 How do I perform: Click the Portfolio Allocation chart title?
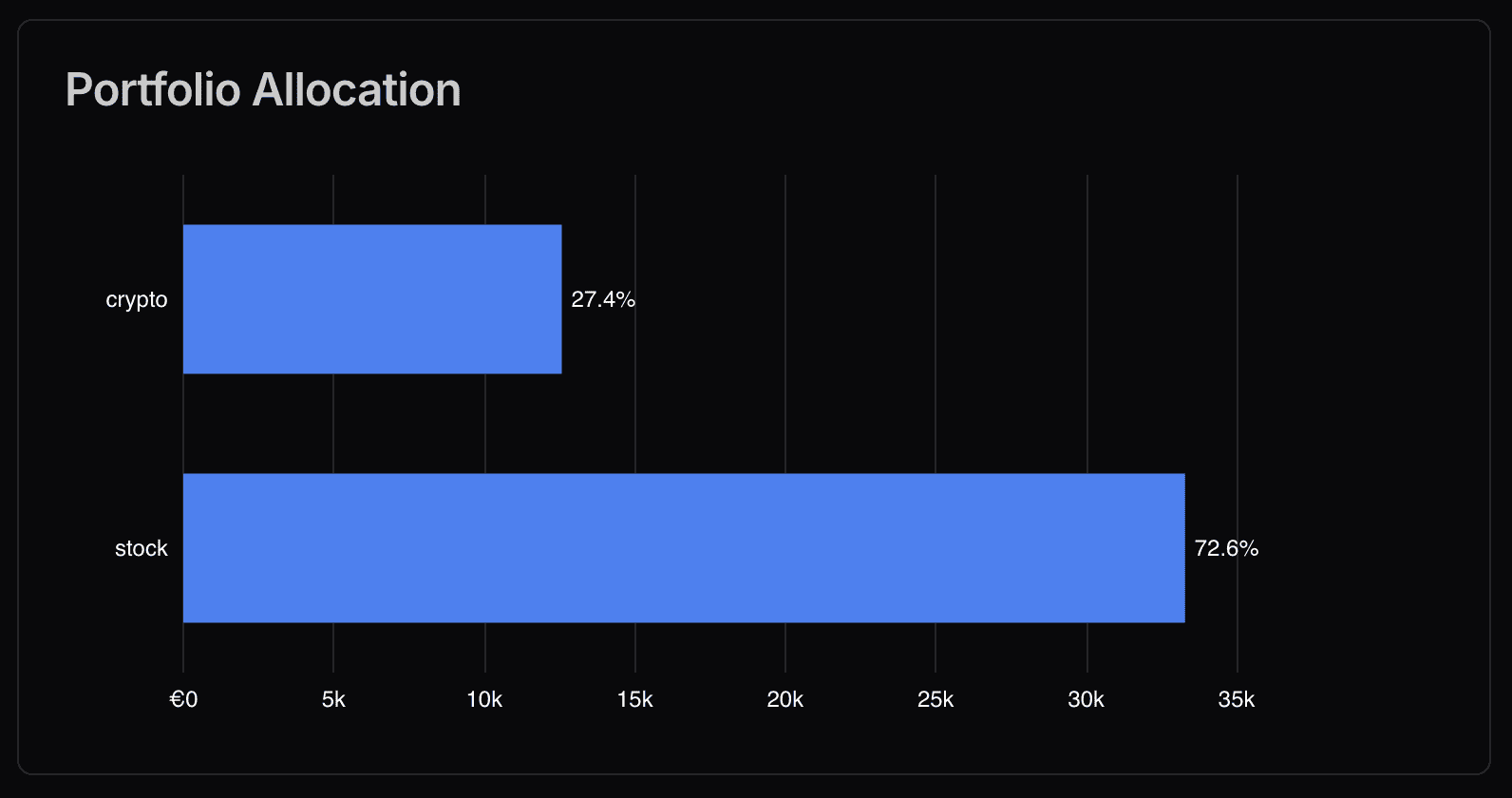pyautogui.click(x=263, y=90)
